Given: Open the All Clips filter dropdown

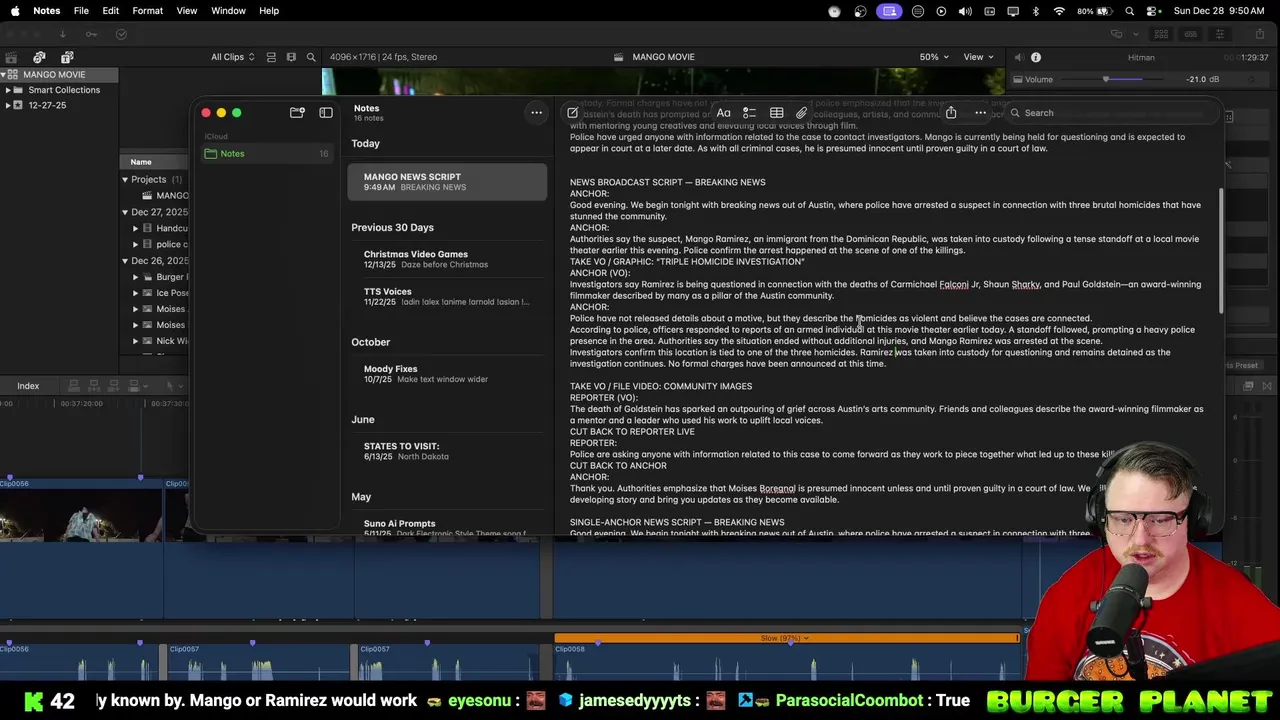Looking at the screenshot, I should coord(232,57).
